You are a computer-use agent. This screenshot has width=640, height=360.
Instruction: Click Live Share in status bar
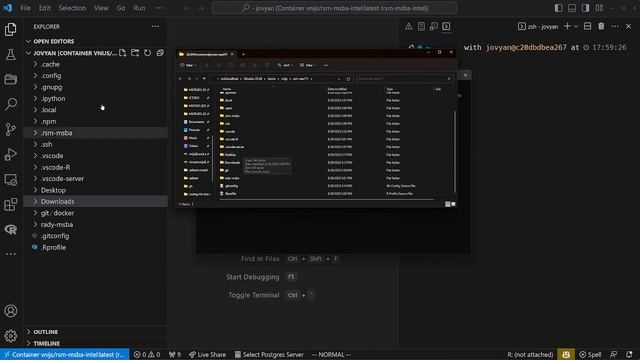pyautogui.click(x=207, y=354)
